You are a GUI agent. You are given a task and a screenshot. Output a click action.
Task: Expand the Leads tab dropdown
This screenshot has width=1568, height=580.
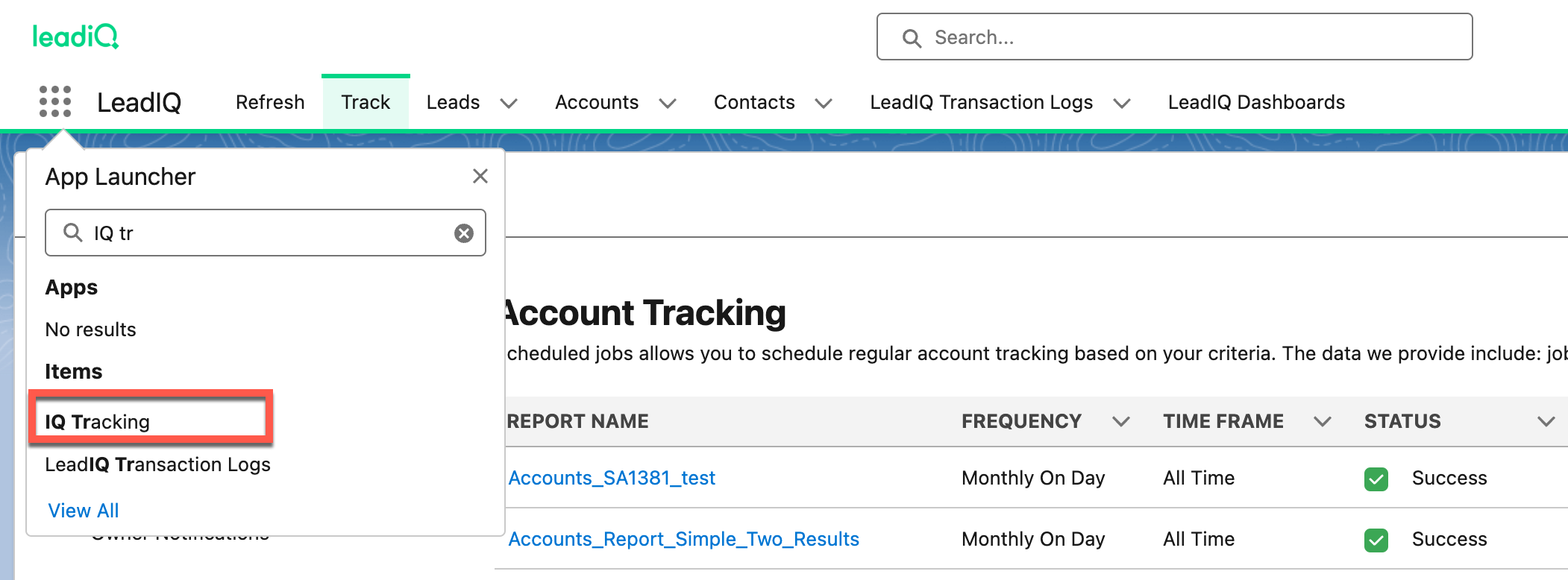[x=509, y=103]
